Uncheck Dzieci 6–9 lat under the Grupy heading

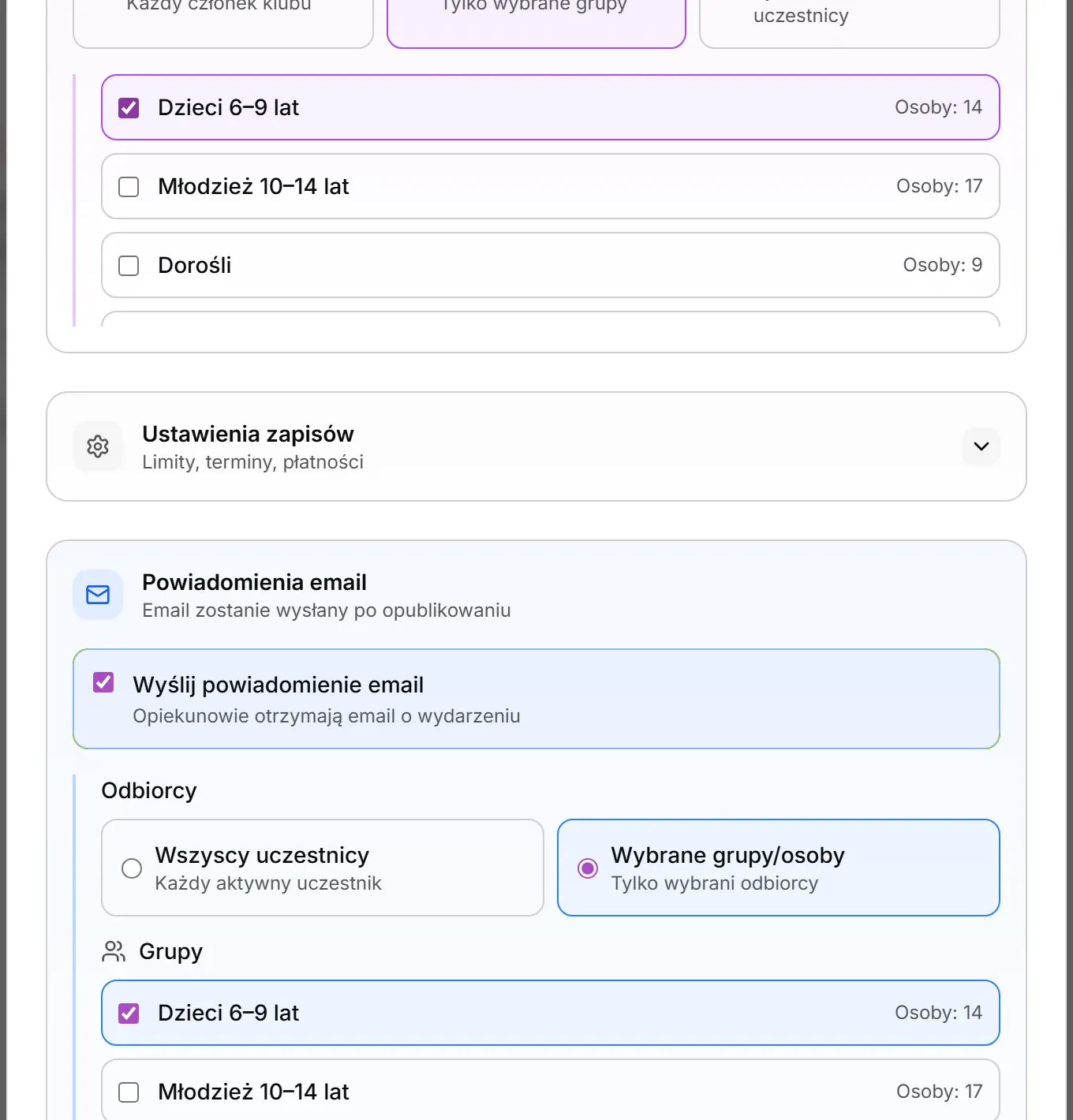pos(129,1013)
